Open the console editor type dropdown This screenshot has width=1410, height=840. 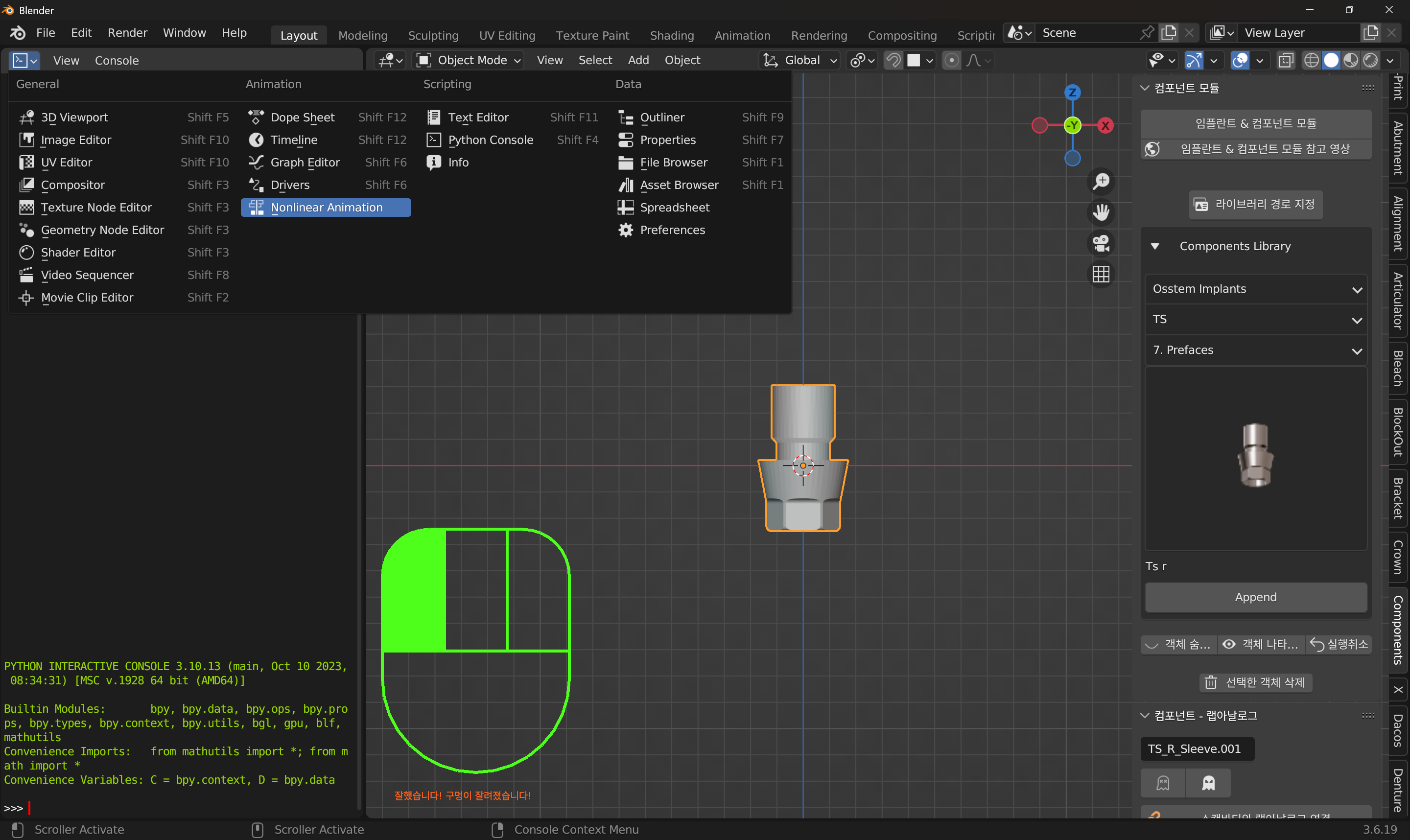pos(25,60)
